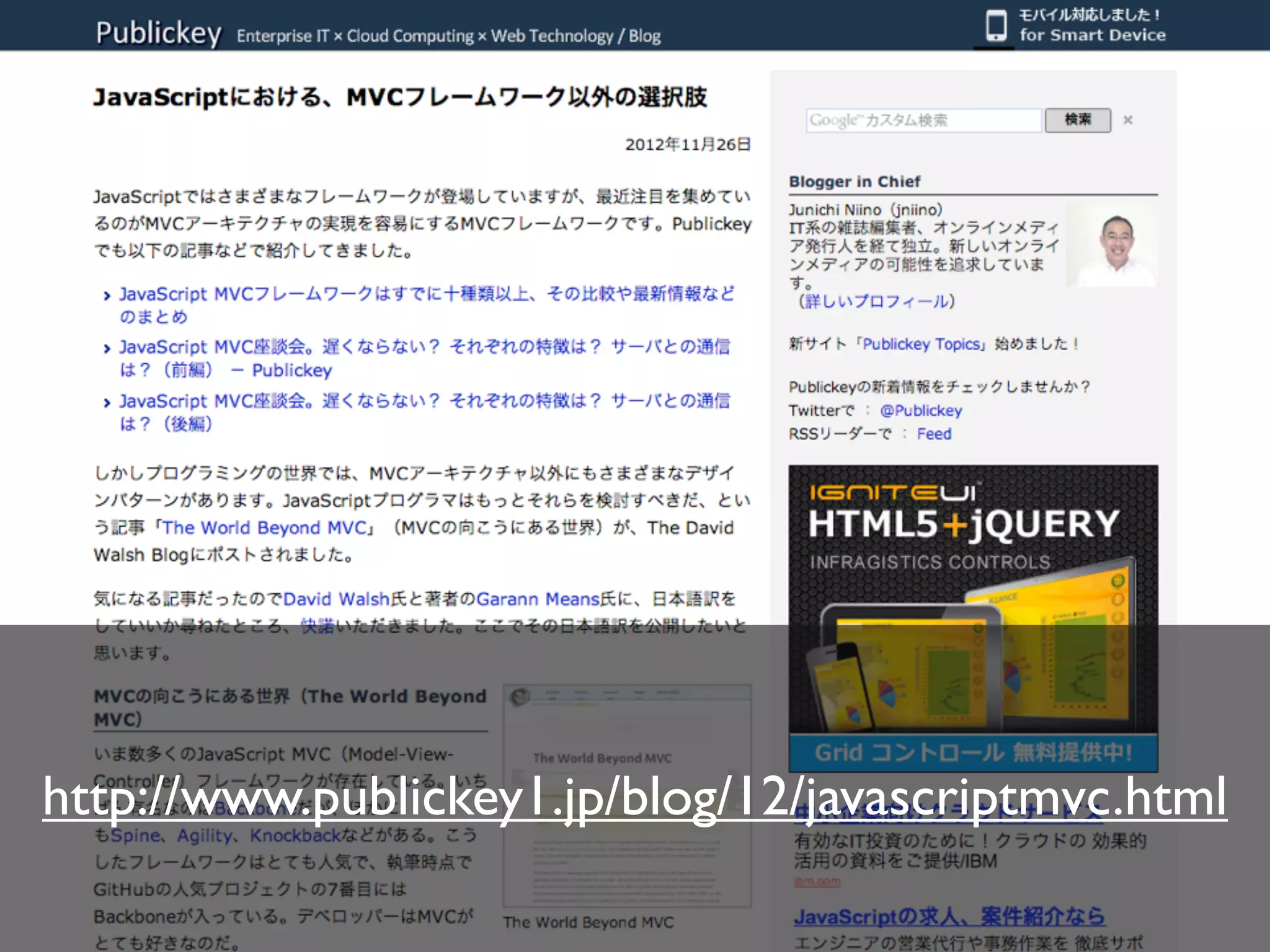Viewport: 1270px width, 952px height.
Task: Open the MVC座談会（後編）article link
Action: tap(424, 412)
